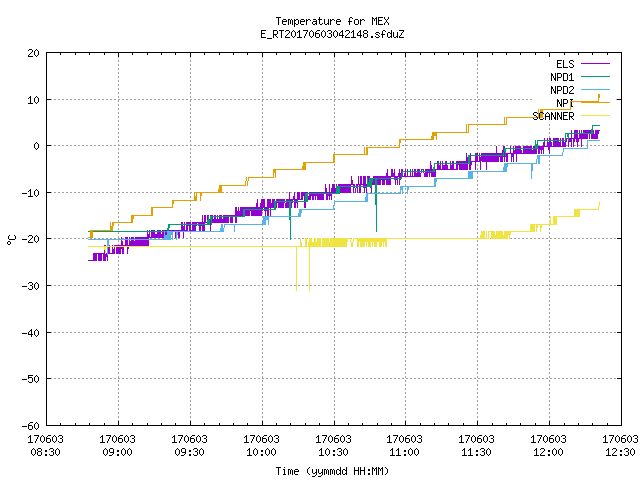Click the orange NPI peak at the line's end
This screenshot has width=640, height=480.
pos(599,98)
